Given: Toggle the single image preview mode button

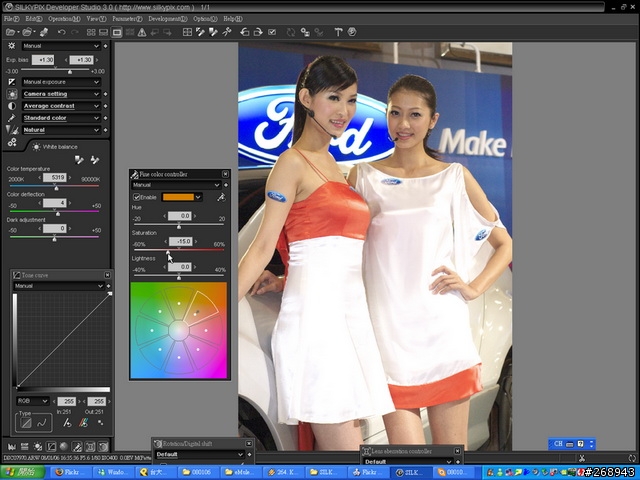Looking at the screenshot, I should (x=117, y=32).
